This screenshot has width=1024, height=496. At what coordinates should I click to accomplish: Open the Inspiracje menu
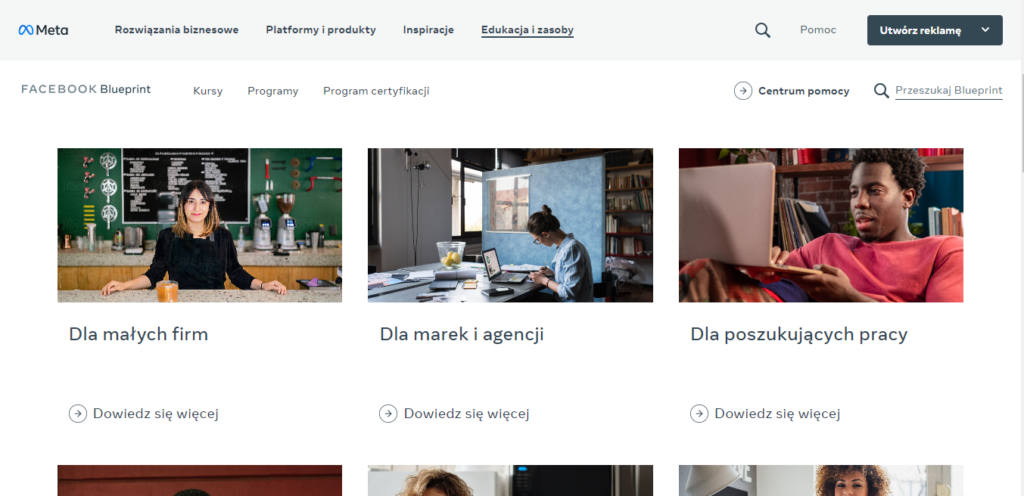pos(428,30)
